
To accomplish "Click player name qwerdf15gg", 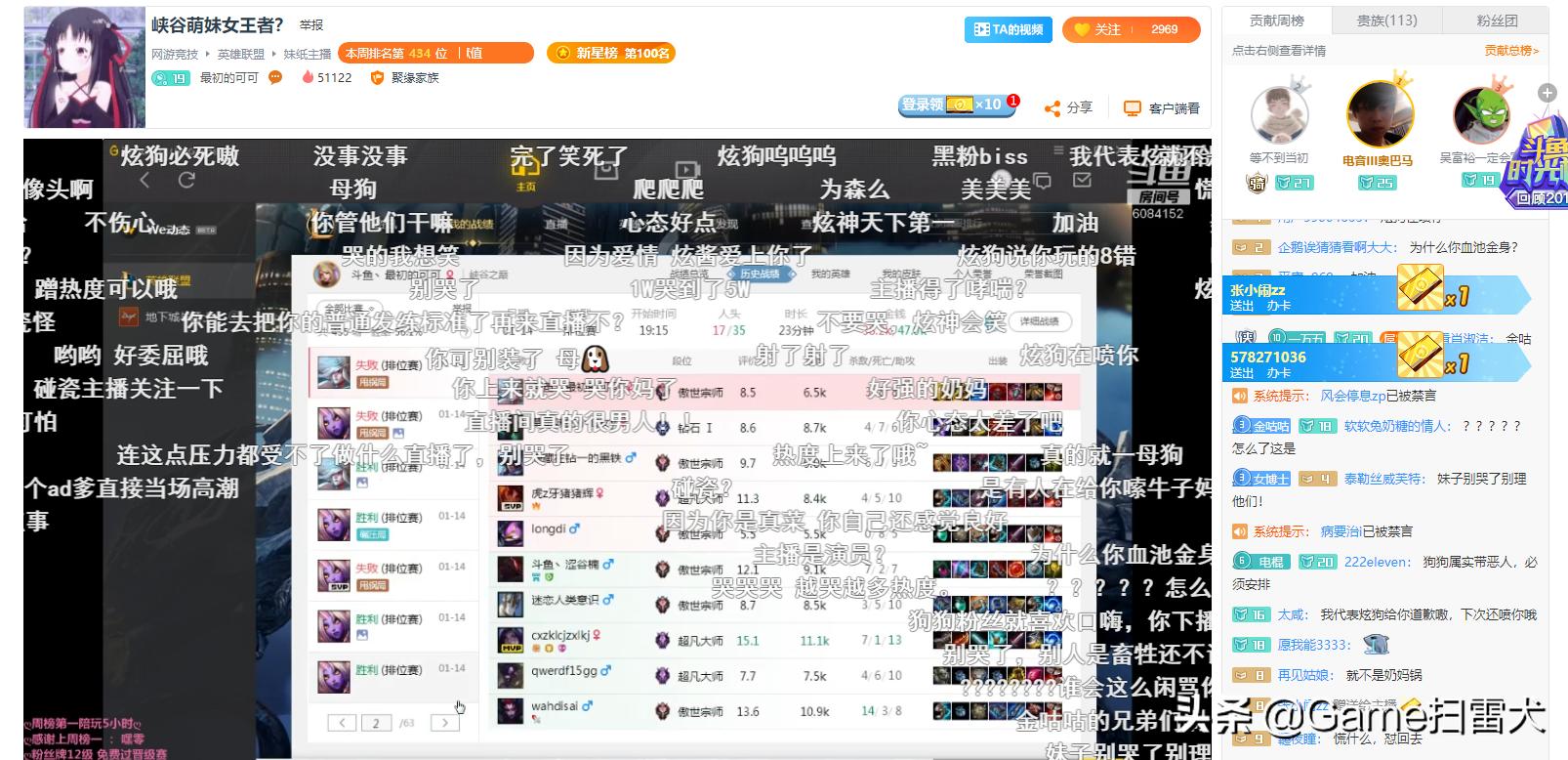I will 564,671.
